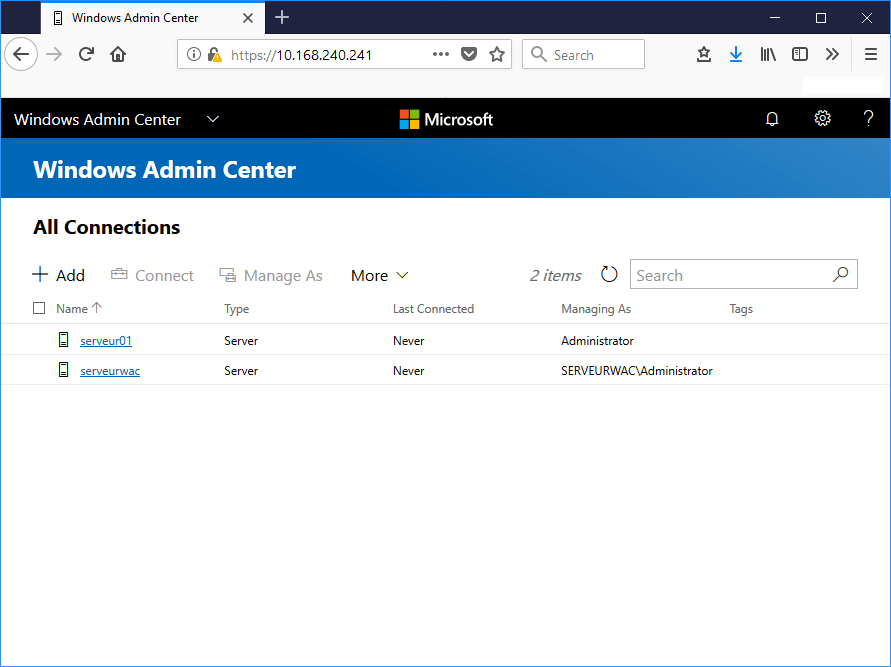Sort by the Managing As column
The height and width of the screenshot is (667, 891).
point(596,309)
